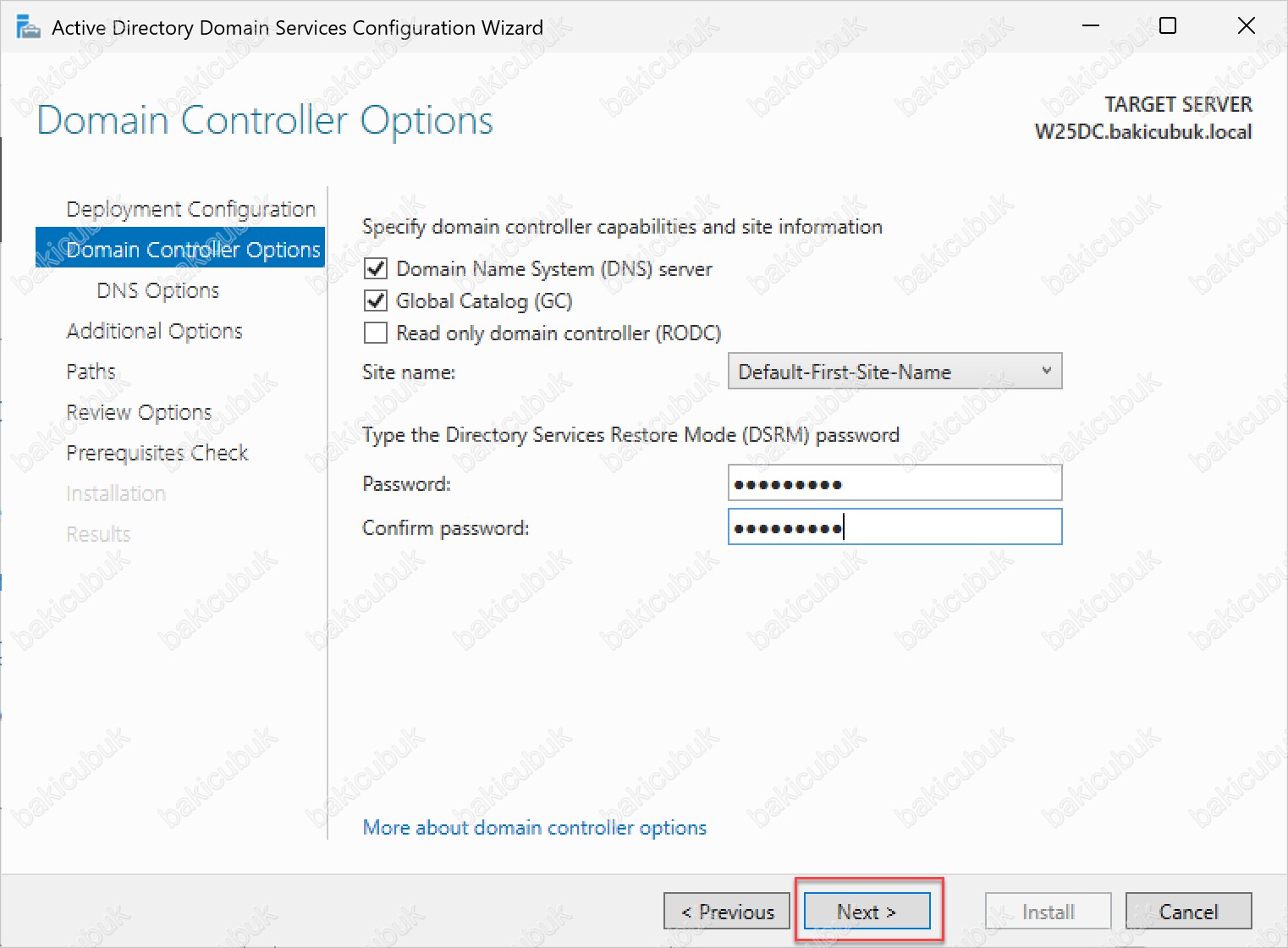
Task: Open Review Options step
Action: [x=140, y=412]
